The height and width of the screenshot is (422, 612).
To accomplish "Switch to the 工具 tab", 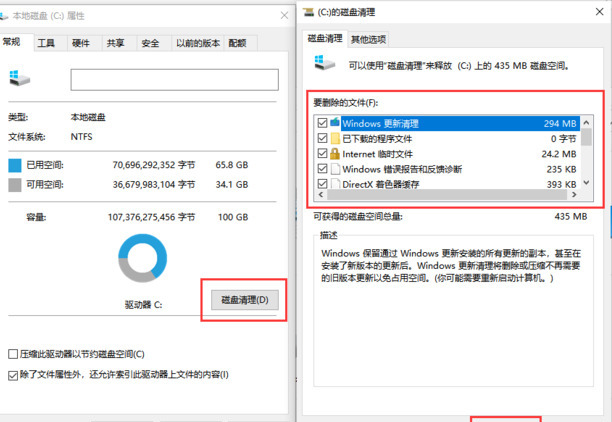I will (x=46, y=43).
